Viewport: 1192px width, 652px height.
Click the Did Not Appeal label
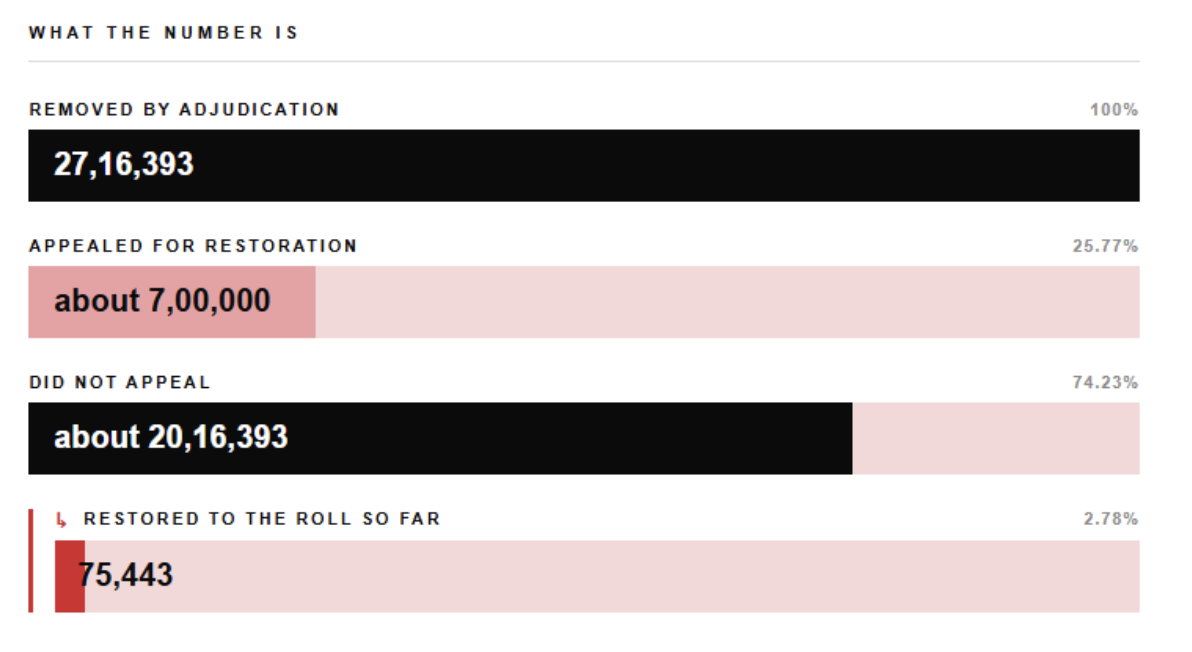click(x=119, y=382)
